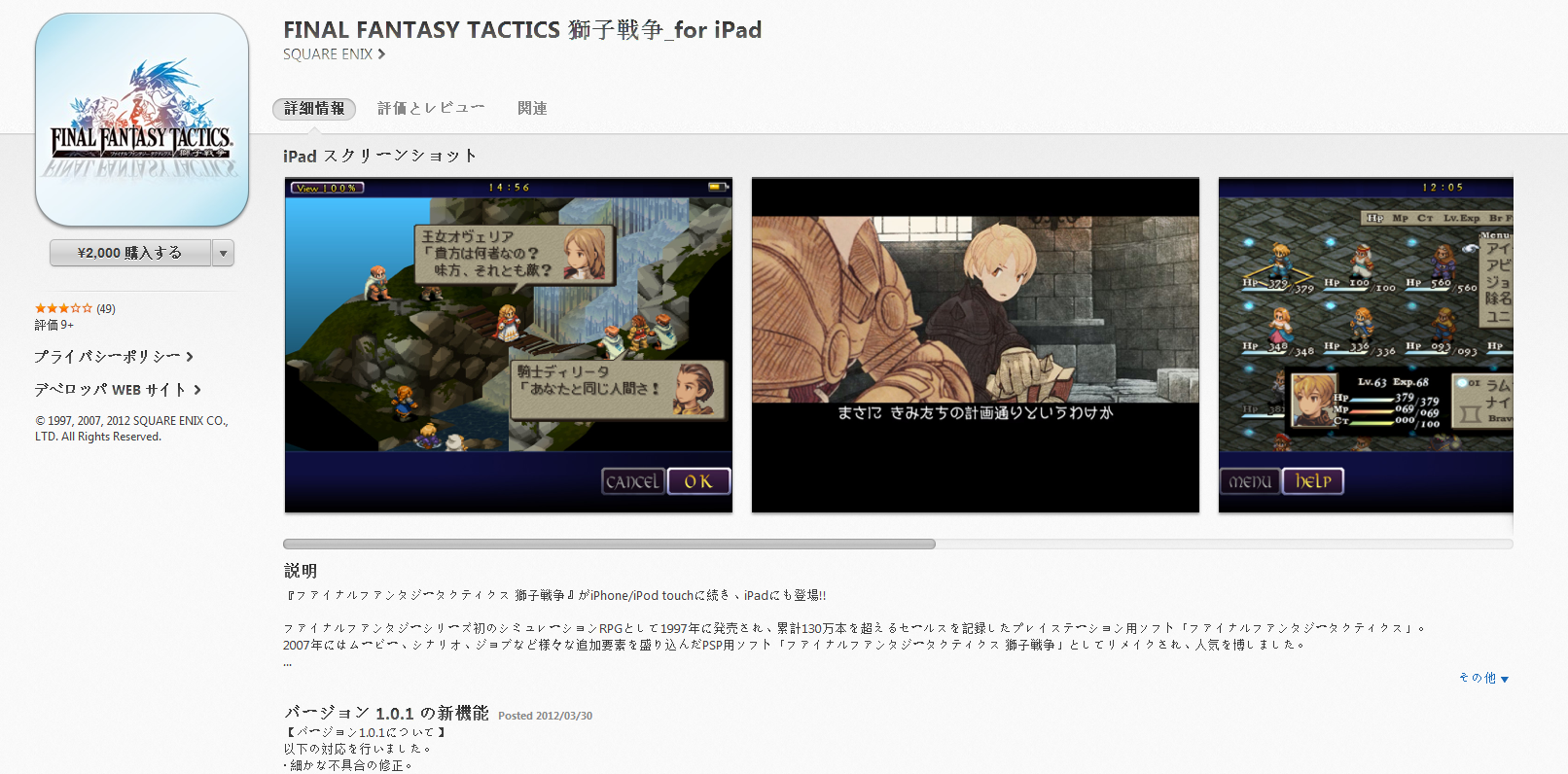Click the chevron after デベロッパ WEB サイト
1568x774 pixels.
point(197,390)
